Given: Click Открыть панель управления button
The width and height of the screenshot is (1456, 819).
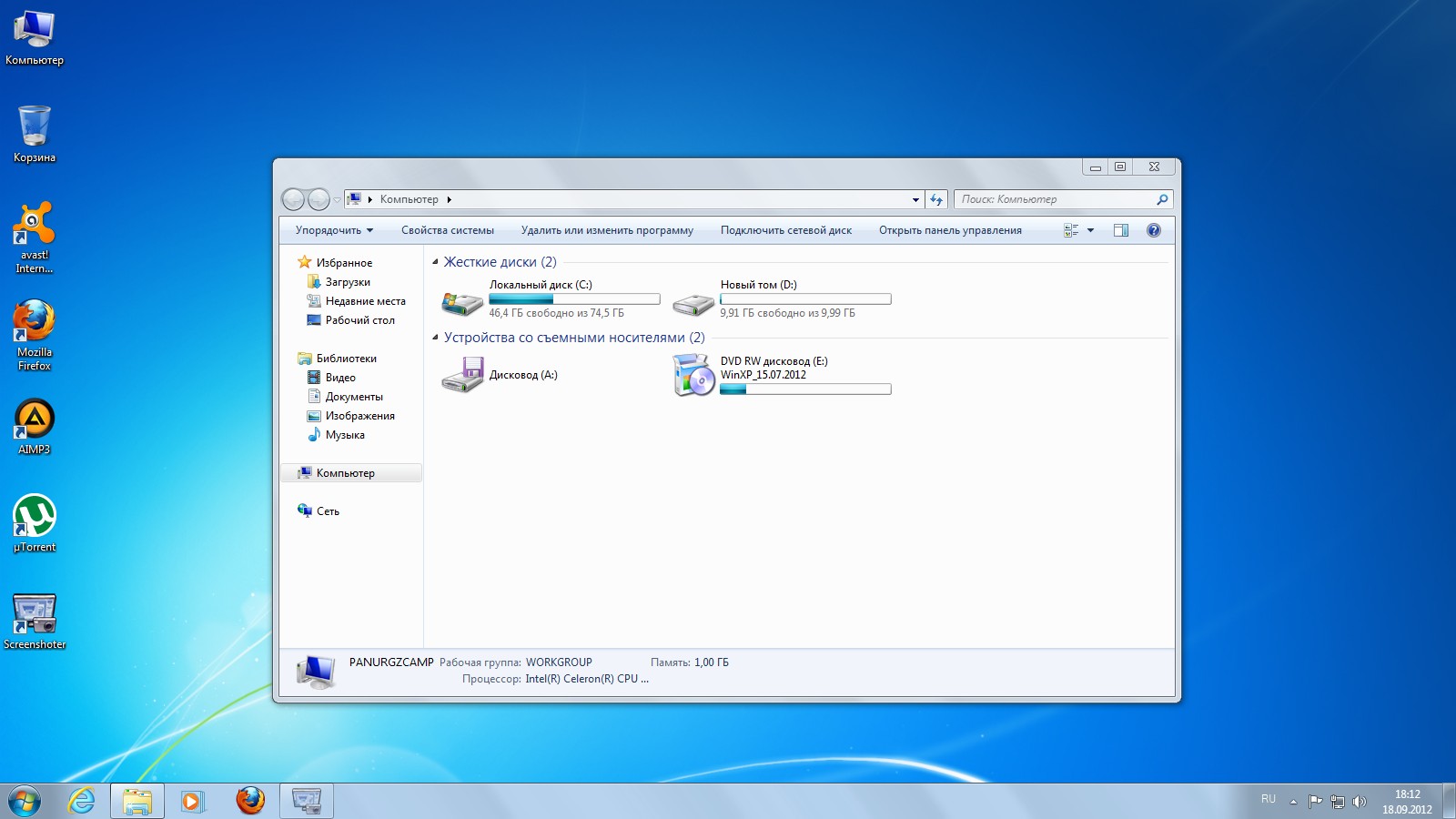Looking at the screenshot, I should 949,230.
